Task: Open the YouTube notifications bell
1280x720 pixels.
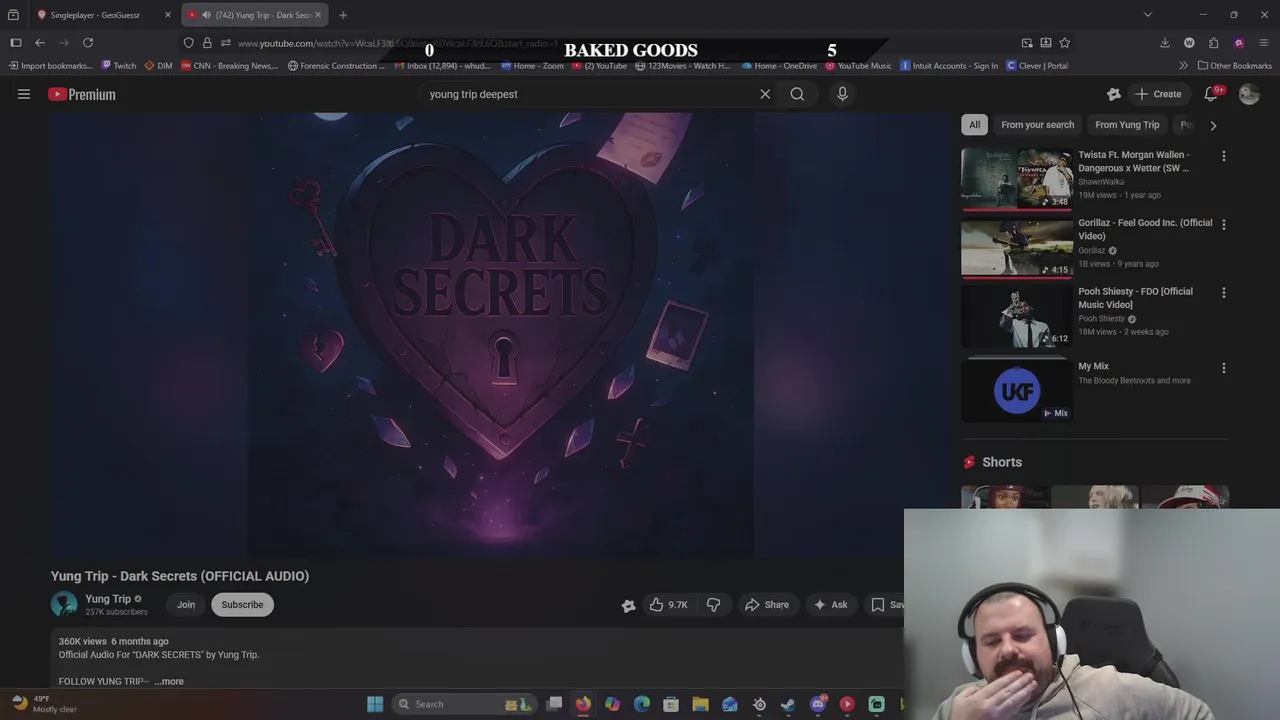Action: point(1211,94)
